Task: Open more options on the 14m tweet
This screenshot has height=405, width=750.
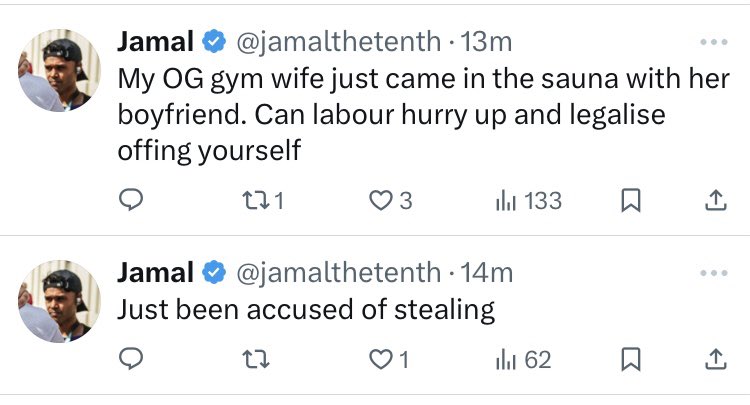Action: (714, 273)
